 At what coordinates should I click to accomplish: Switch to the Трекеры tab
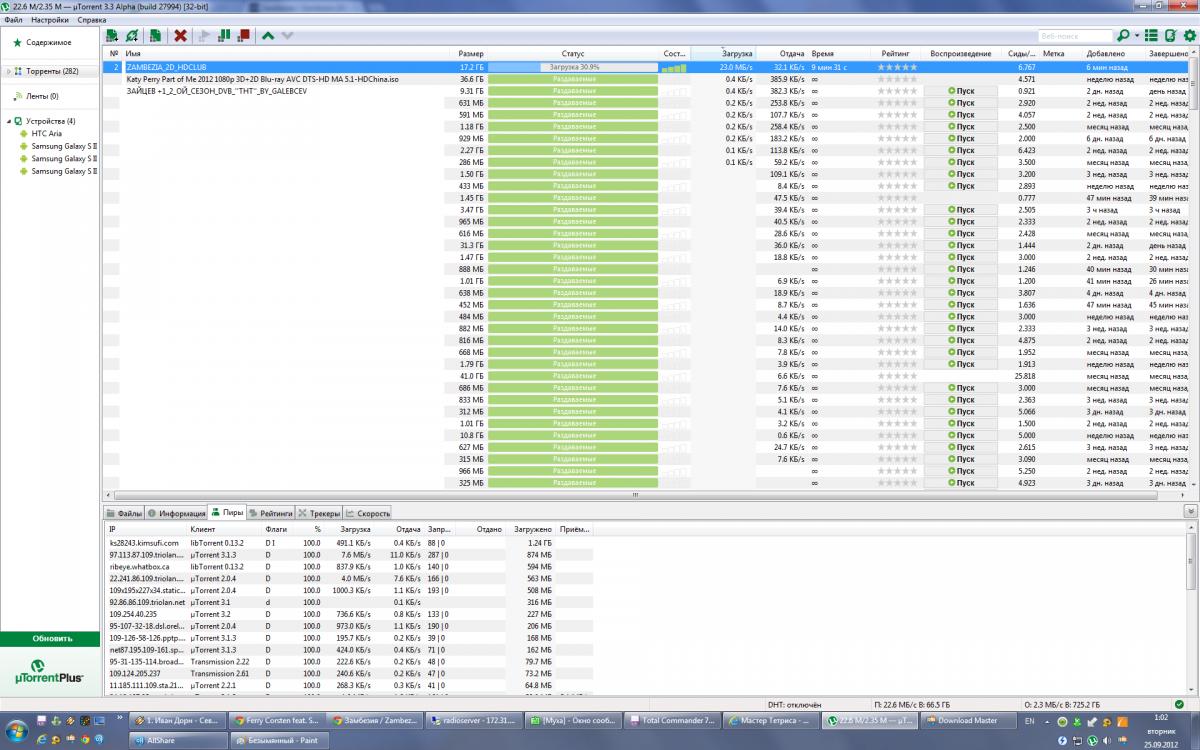point(319,513)
